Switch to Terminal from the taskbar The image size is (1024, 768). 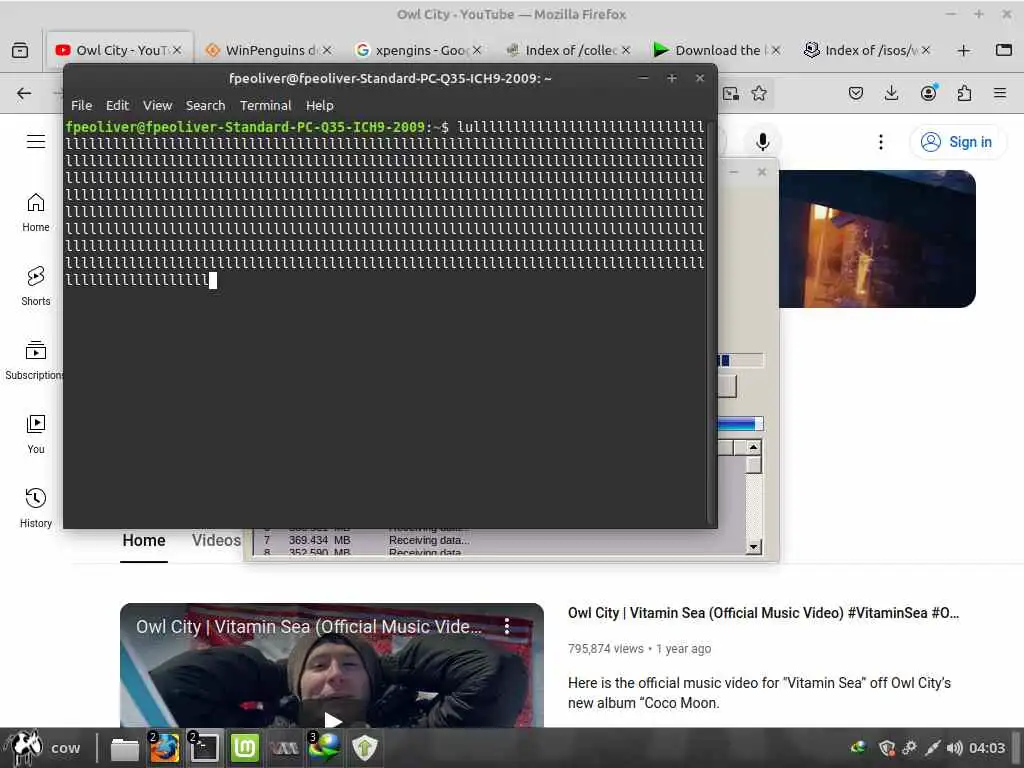[204, 748]
